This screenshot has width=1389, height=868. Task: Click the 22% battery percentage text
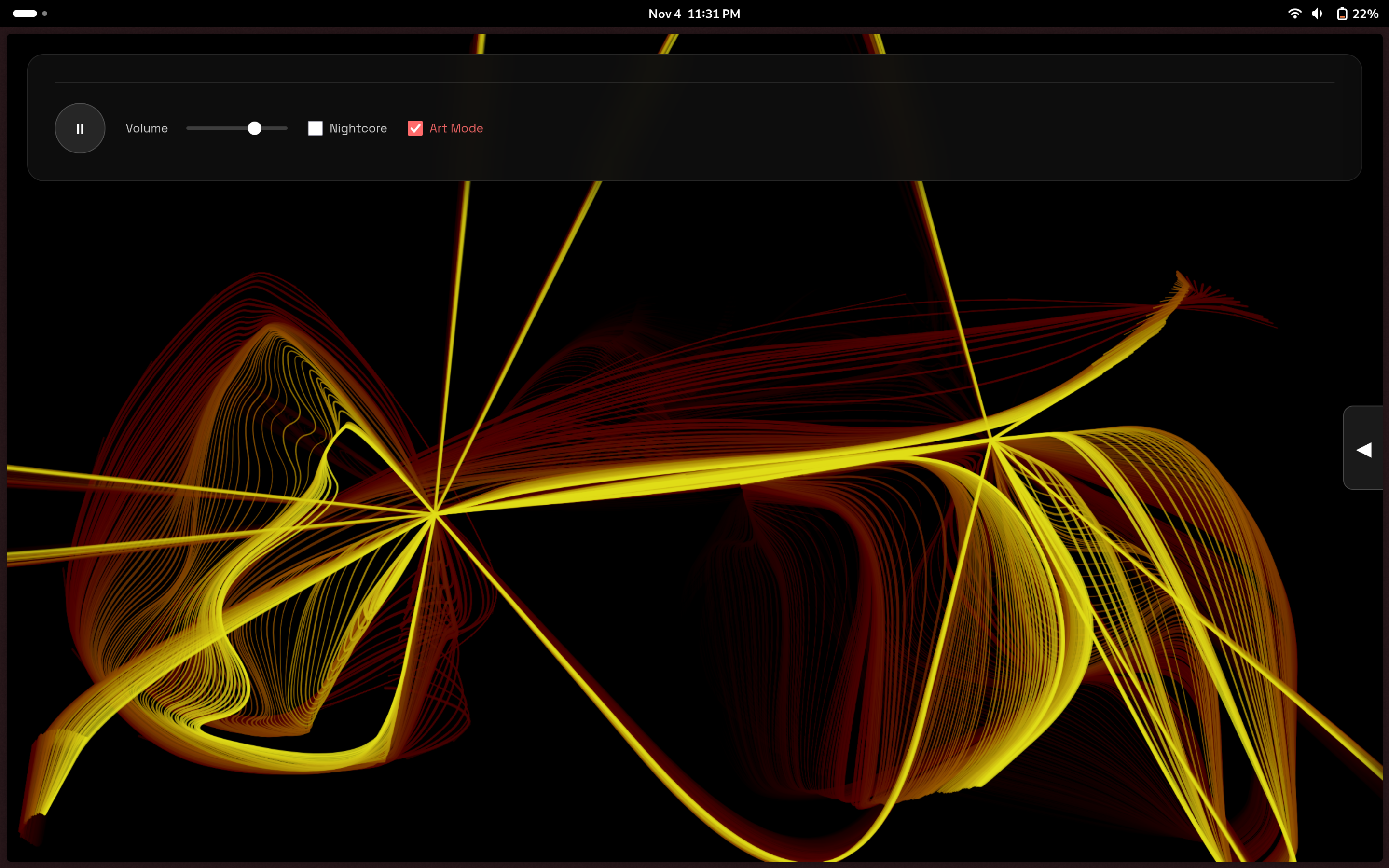click(x=1365, y=13)
